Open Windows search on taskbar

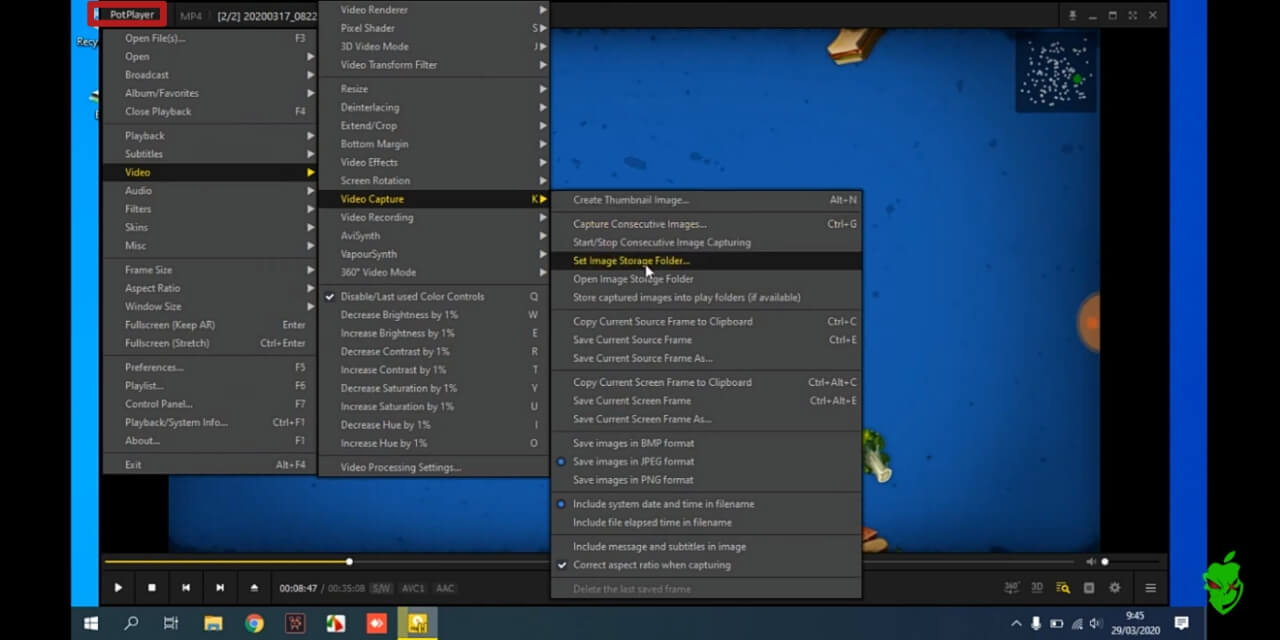131,624
